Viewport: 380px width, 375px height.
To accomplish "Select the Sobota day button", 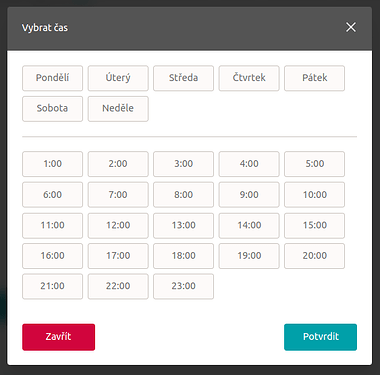I will coord(52,109).
